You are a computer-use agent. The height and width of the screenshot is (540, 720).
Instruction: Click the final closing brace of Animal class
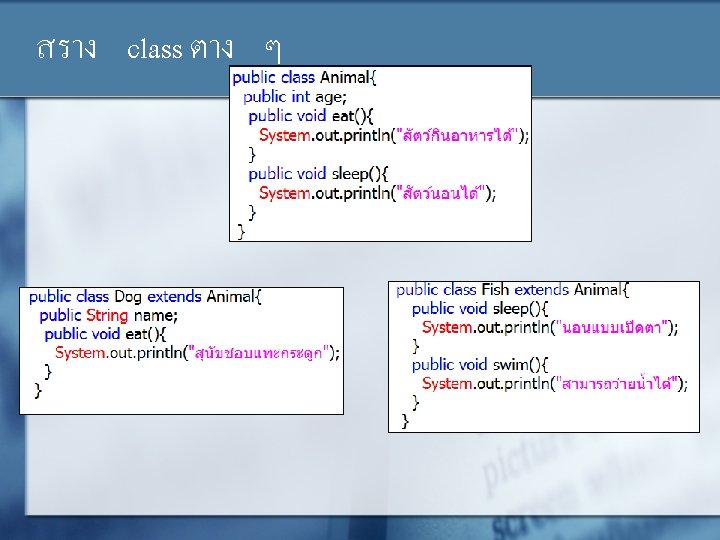[241, 231]
